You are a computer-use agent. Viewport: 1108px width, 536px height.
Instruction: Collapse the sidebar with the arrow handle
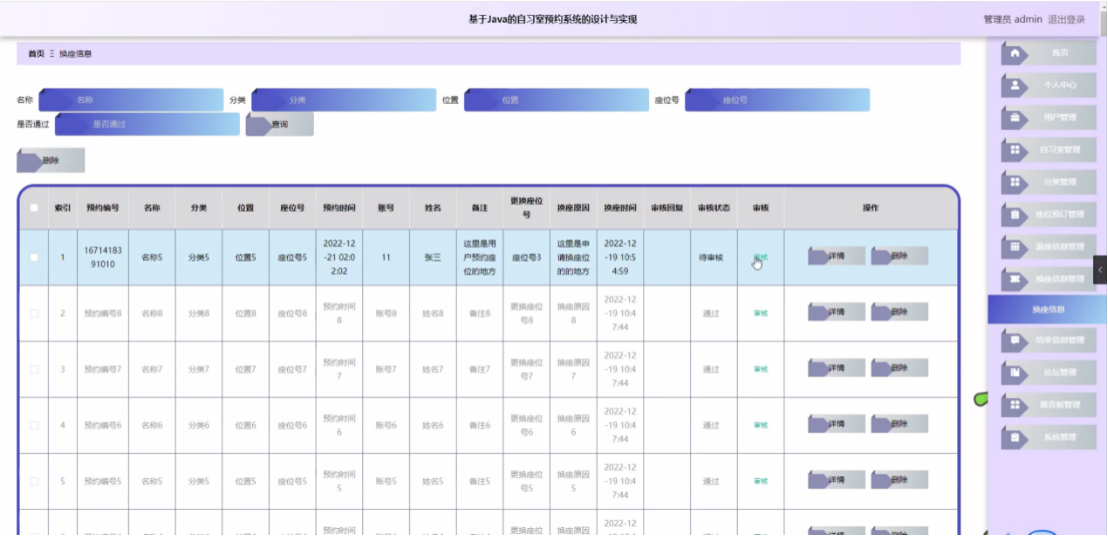coord(1100,270)
